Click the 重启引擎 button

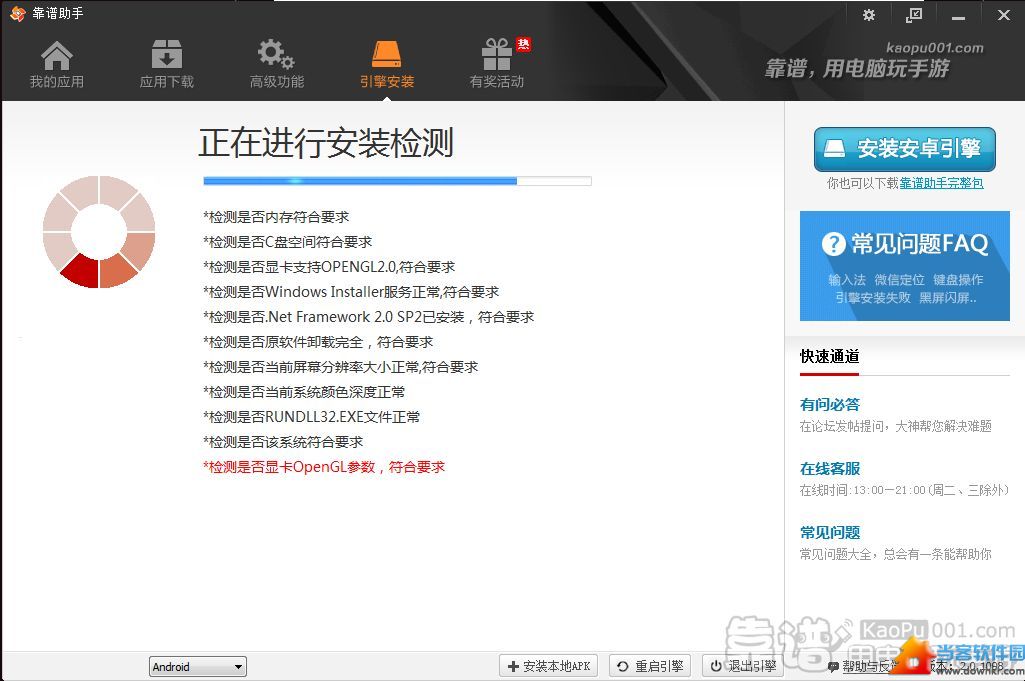(650, 666)
